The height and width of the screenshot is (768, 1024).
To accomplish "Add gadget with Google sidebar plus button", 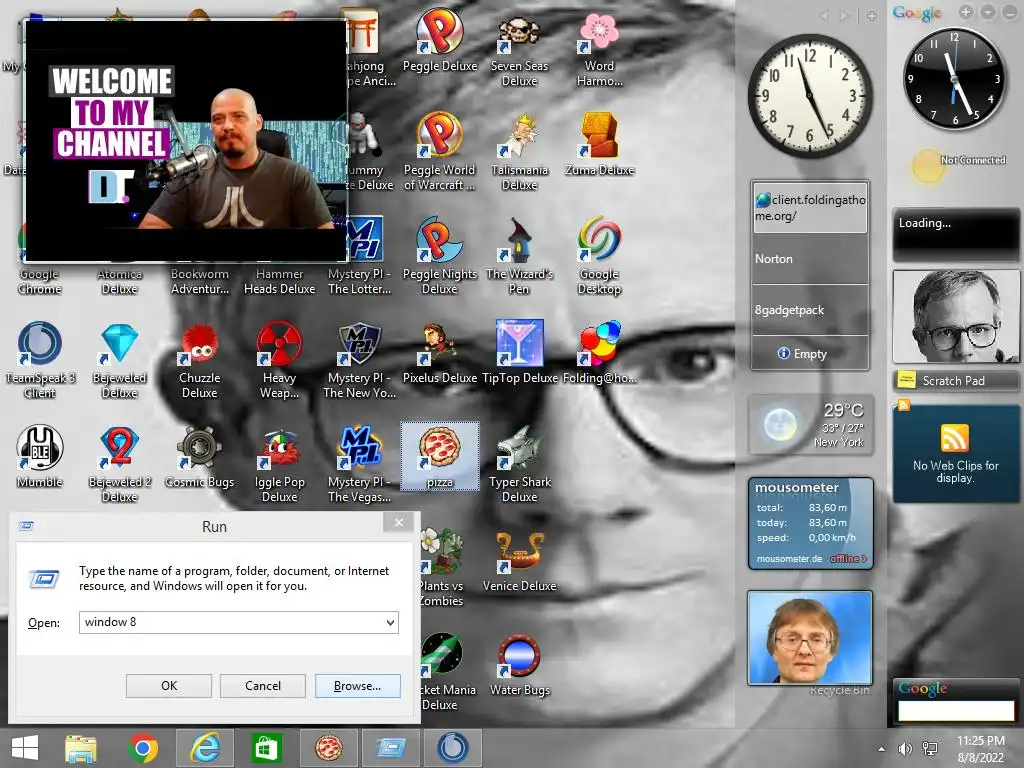I will point(966,12).
